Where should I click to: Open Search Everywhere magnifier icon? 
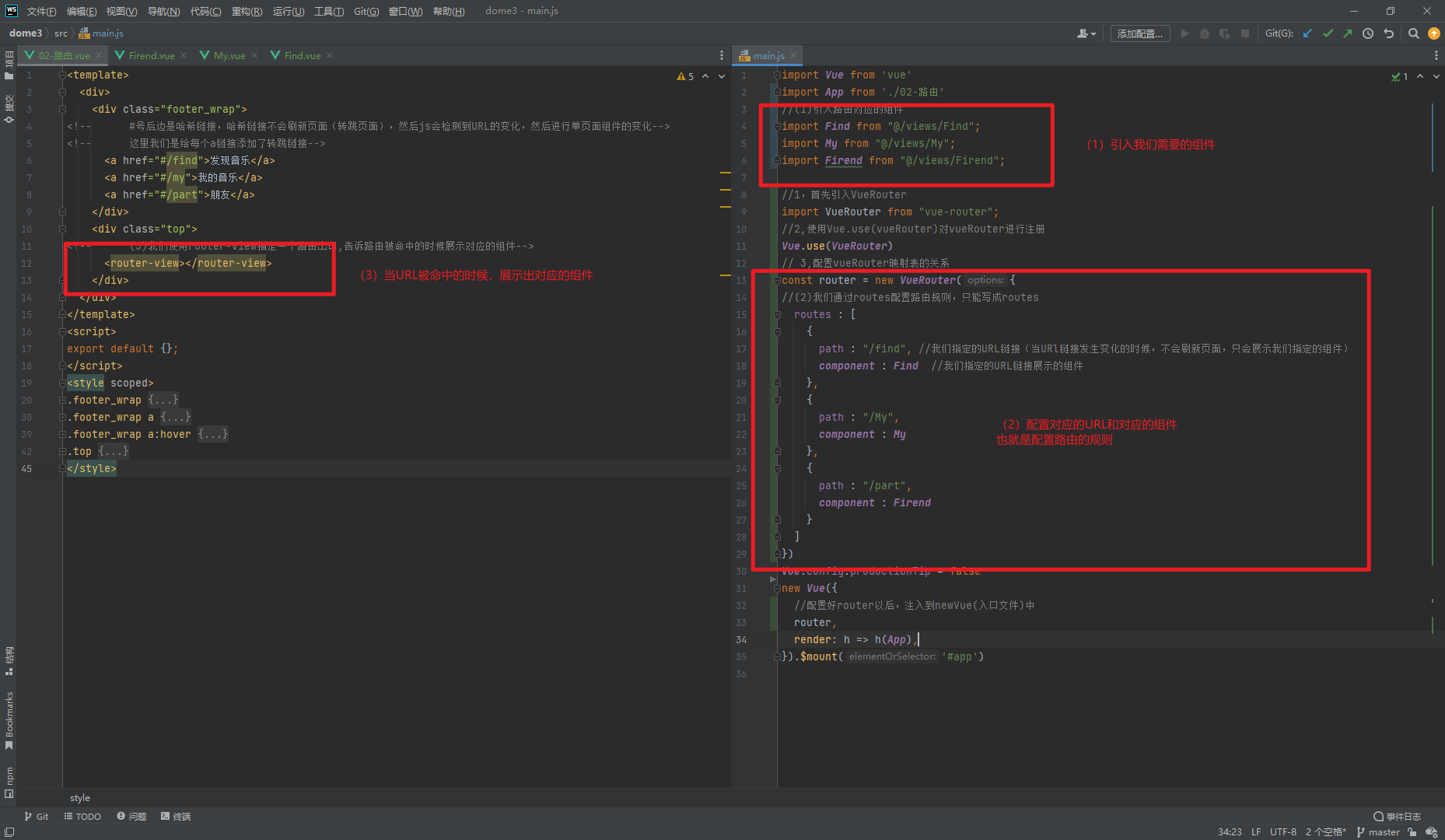(1414, 33)
